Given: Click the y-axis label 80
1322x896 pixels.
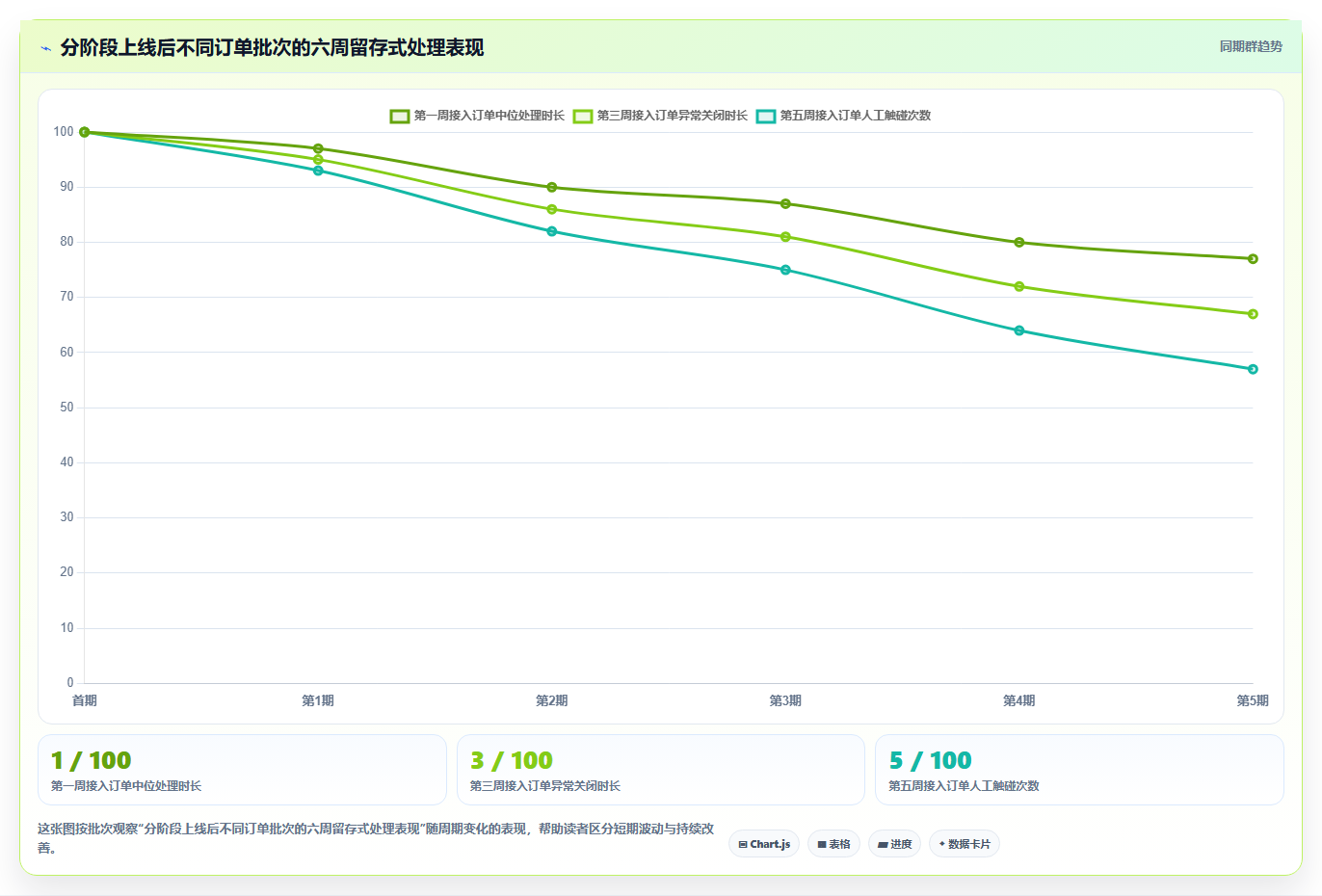Looking at the screenshot, I should (x=66, y=242).
